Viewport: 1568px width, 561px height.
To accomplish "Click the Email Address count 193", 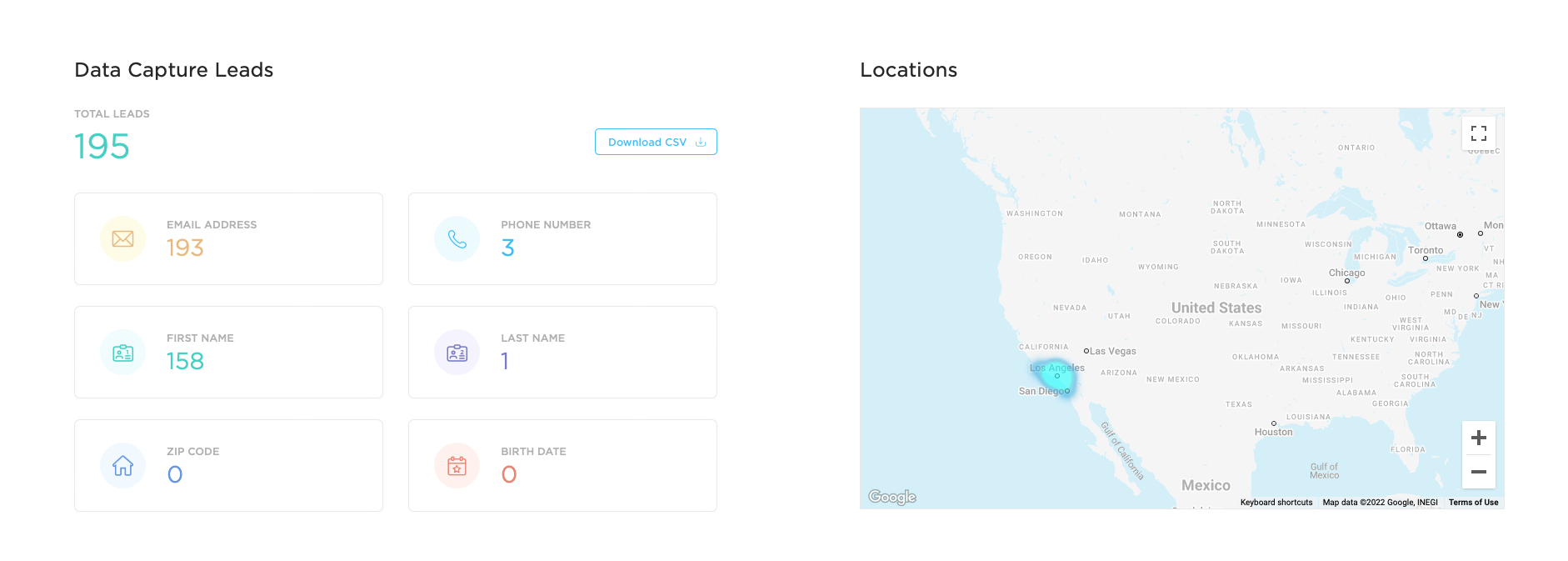I will click(185, 248).
